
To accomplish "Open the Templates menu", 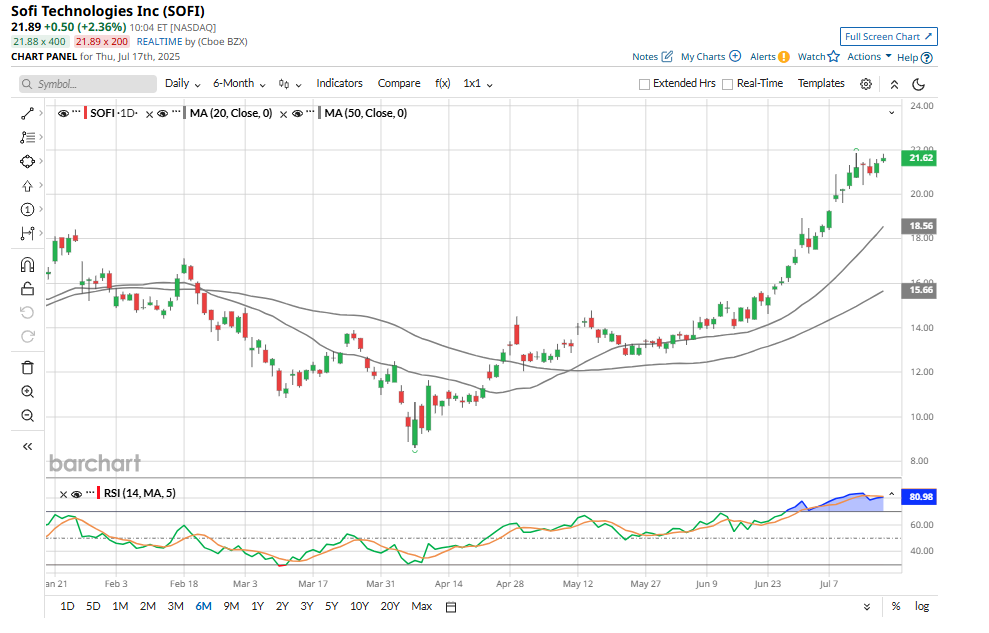I will pos(821,83).
